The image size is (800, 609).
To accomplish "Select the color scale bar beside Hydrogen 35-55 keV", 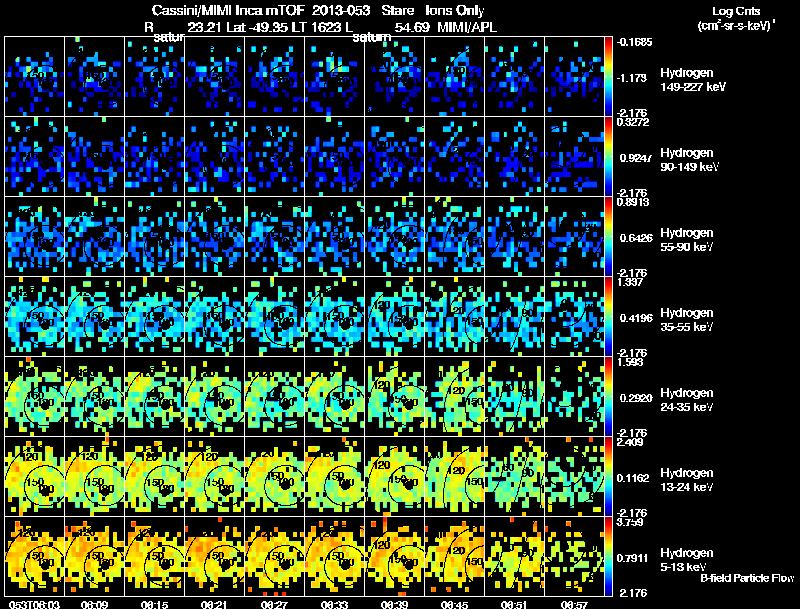I will pyautogui.click(x=608, y=317).
